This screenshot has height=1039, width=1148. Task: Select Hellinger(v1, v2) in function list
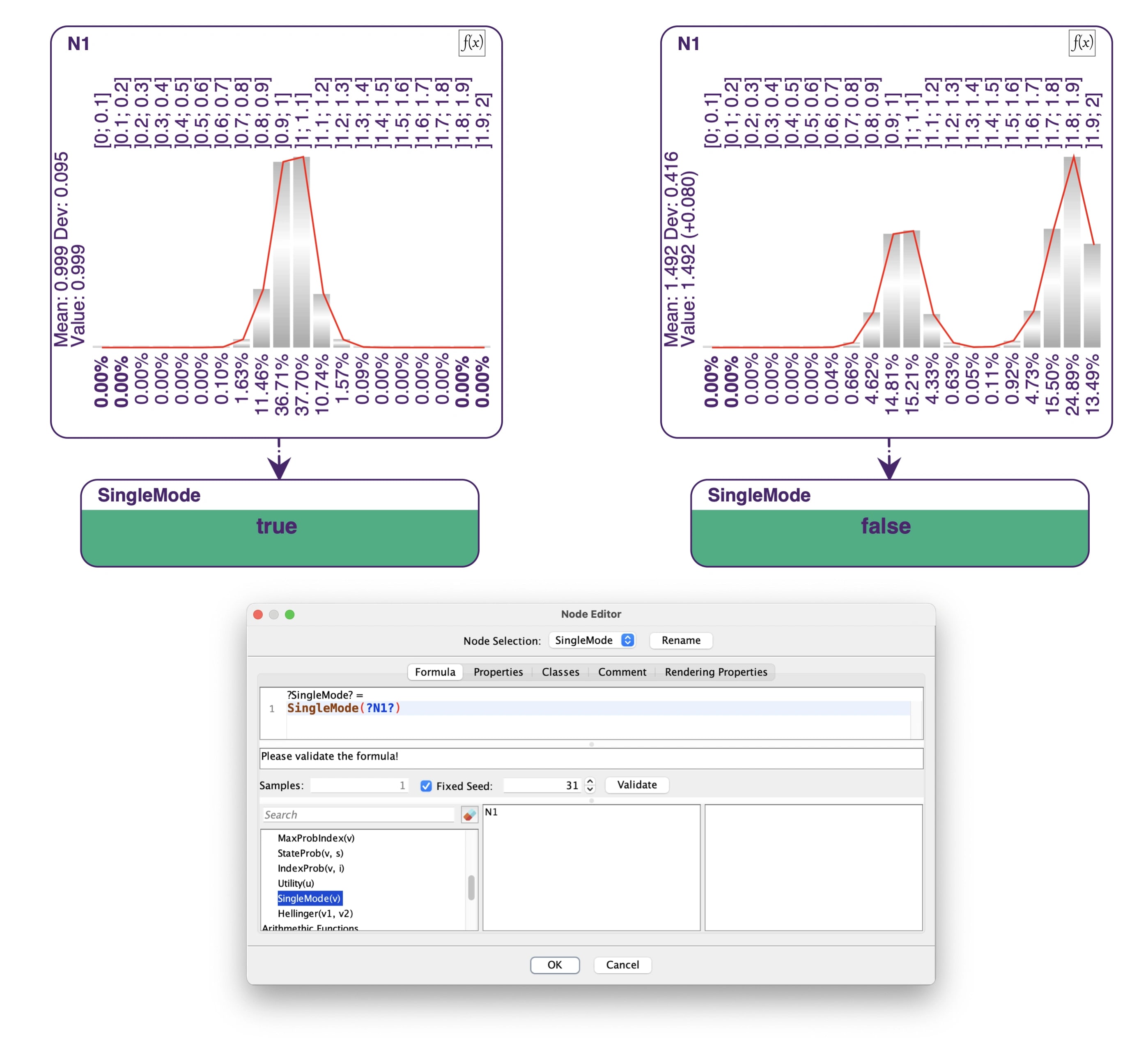point(315,913)
